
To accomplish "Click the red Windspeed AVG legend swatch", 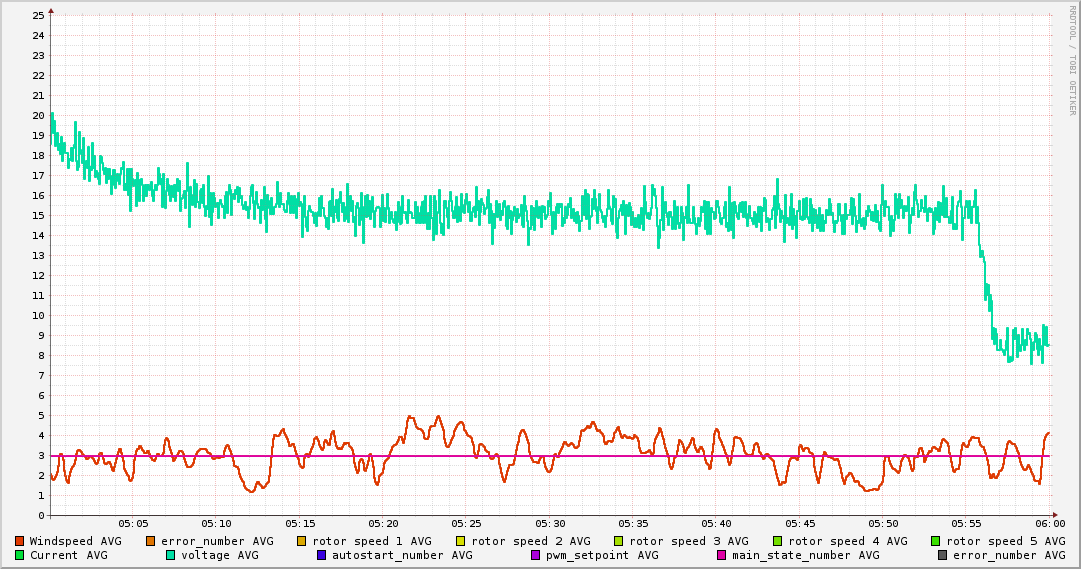I will pos(20,541).
